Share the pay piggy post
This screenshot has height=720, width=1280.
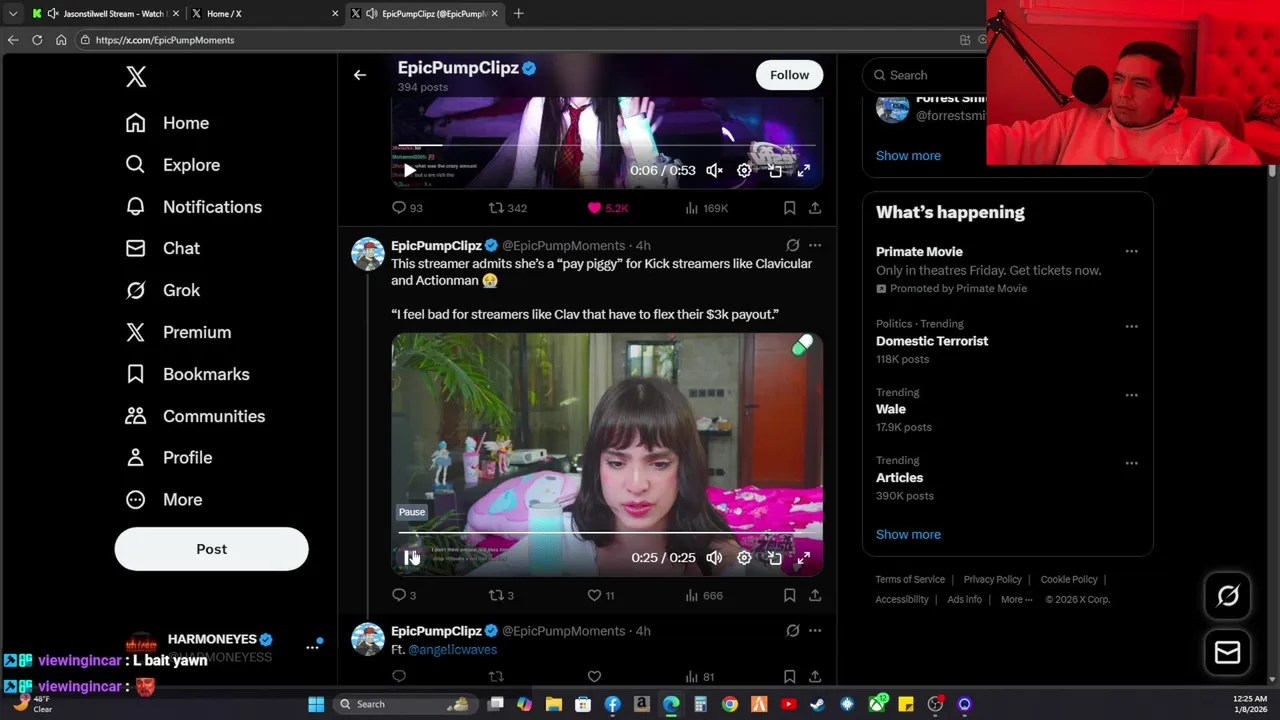click(815, 595)
